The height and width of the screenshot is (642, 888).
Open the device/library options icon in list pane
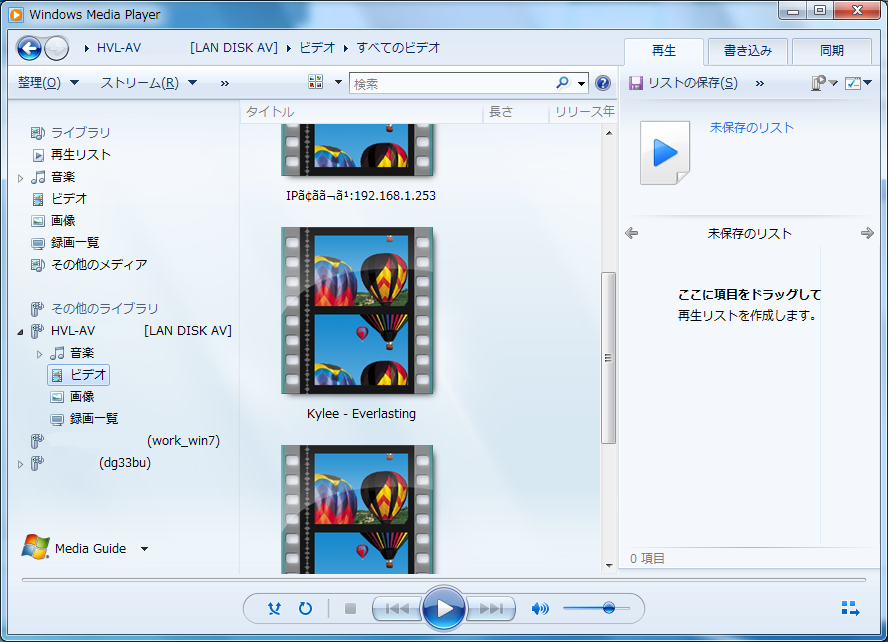[819, 83]
